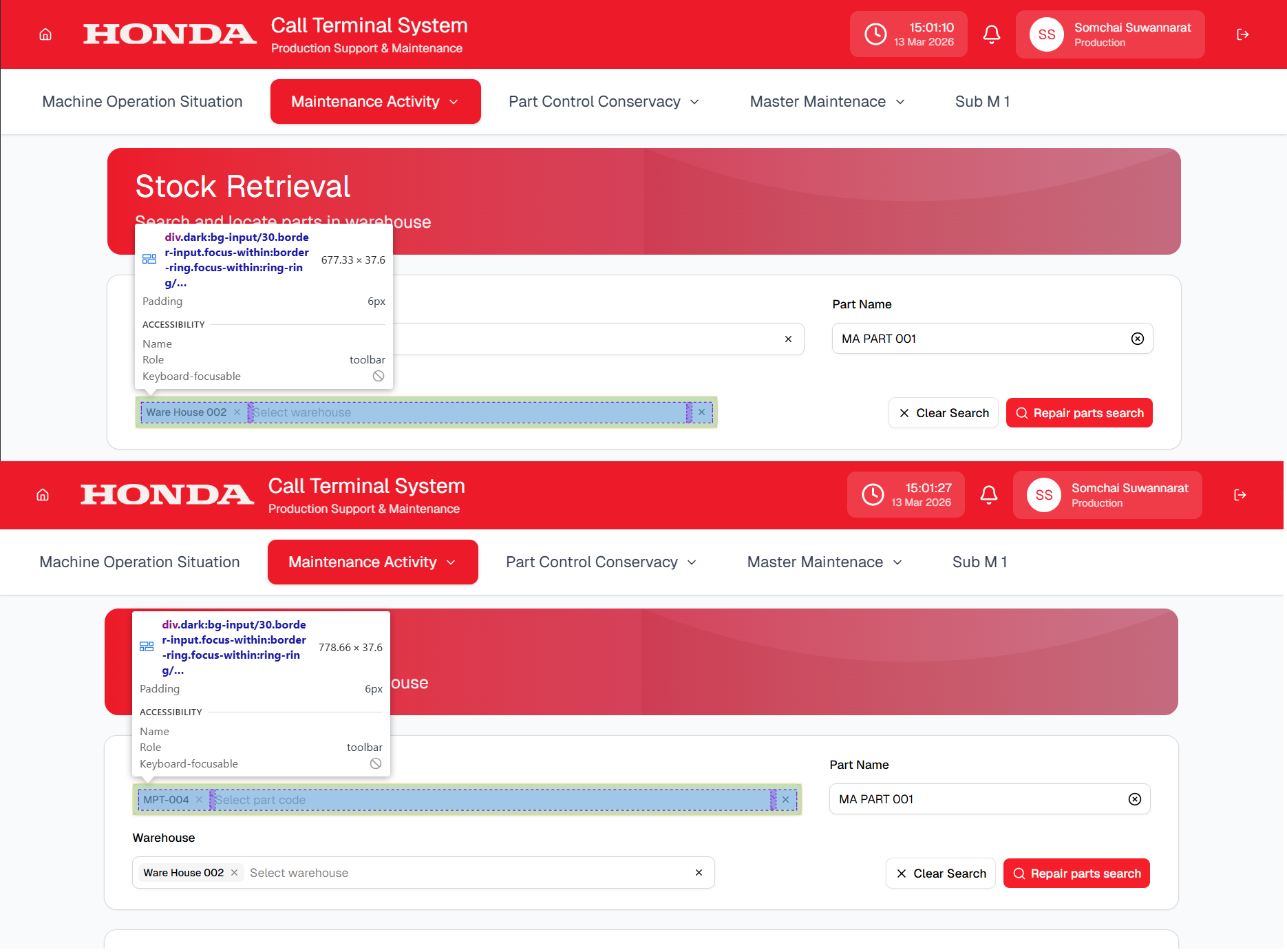Click the Honda logo in the upper header

click(x=169, y=34)
